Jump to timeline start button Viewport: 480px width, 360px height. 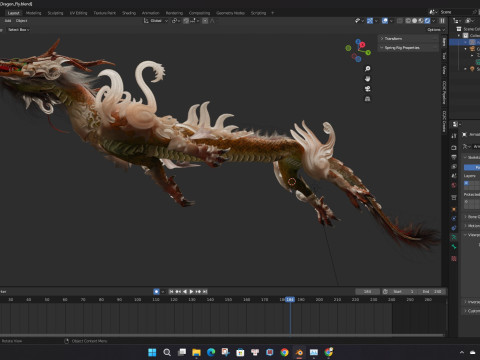[171, 292]
